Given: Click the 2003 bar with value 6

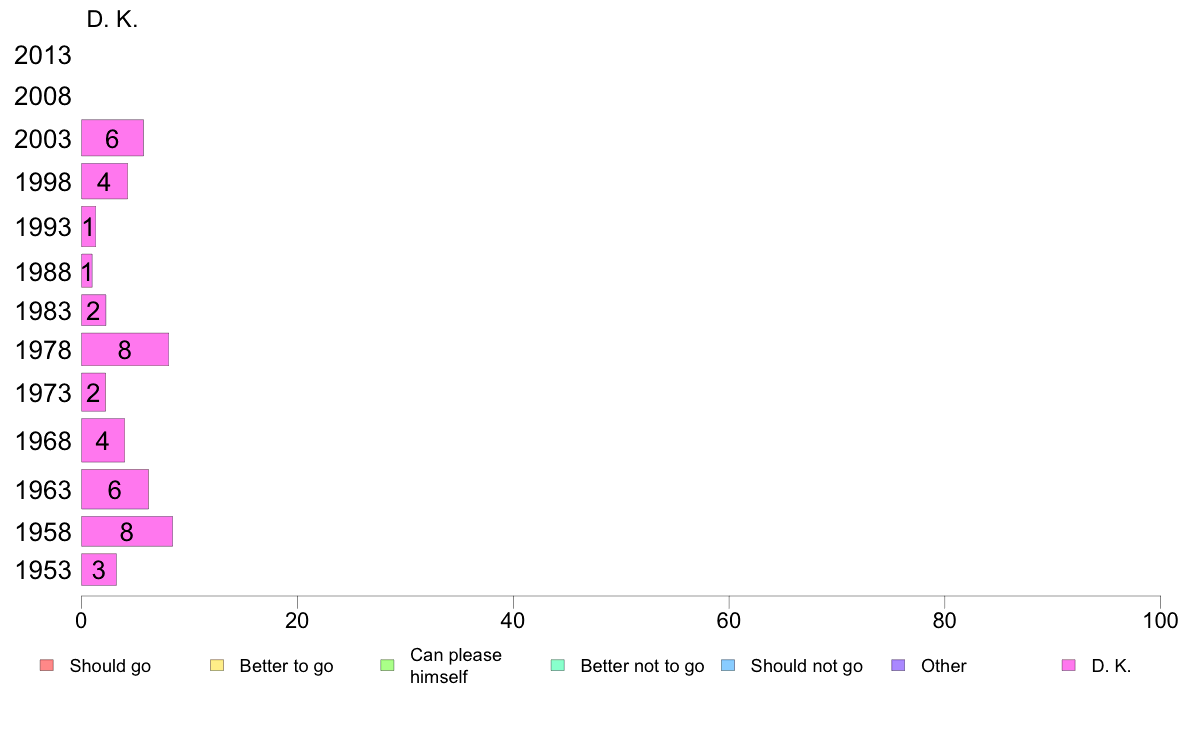Looking at the screenshot, I should (112, 138).
